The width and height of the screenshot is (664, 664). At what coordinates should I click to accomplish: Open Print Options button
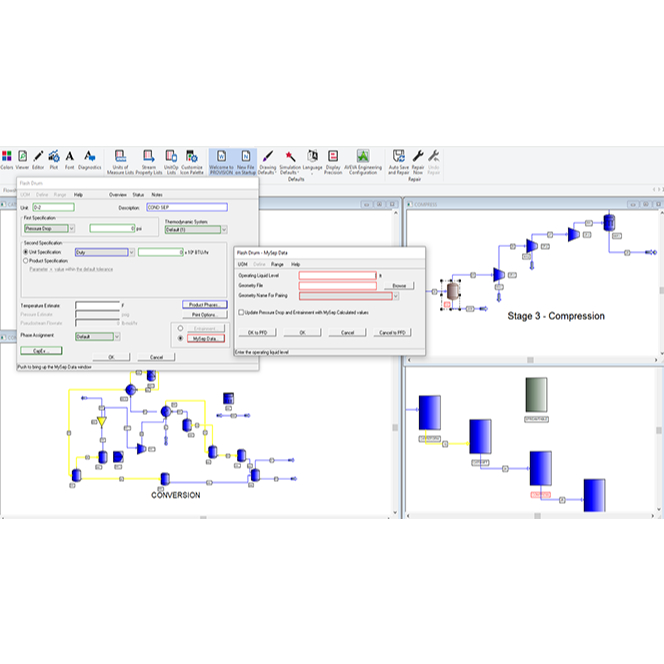(x=205, y=315)
